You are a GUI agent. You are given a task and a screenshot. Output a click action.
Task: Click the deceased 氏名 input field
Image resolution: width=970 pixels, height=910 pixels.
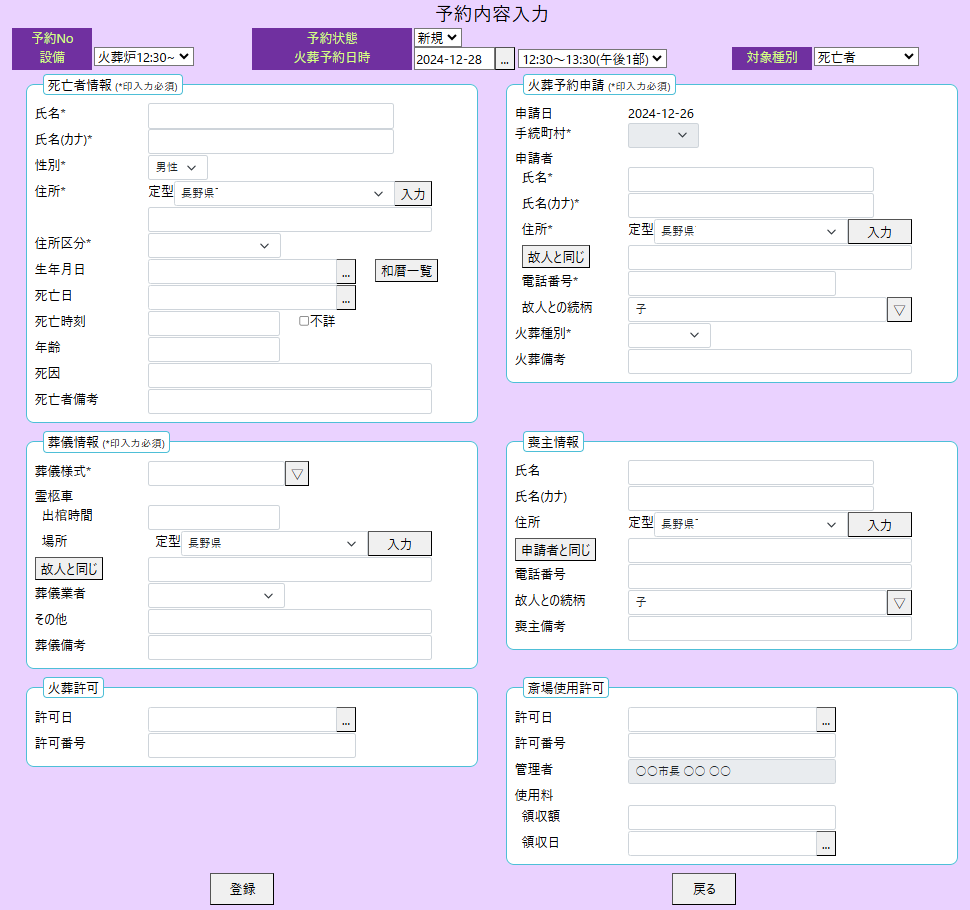click(271, 116)
